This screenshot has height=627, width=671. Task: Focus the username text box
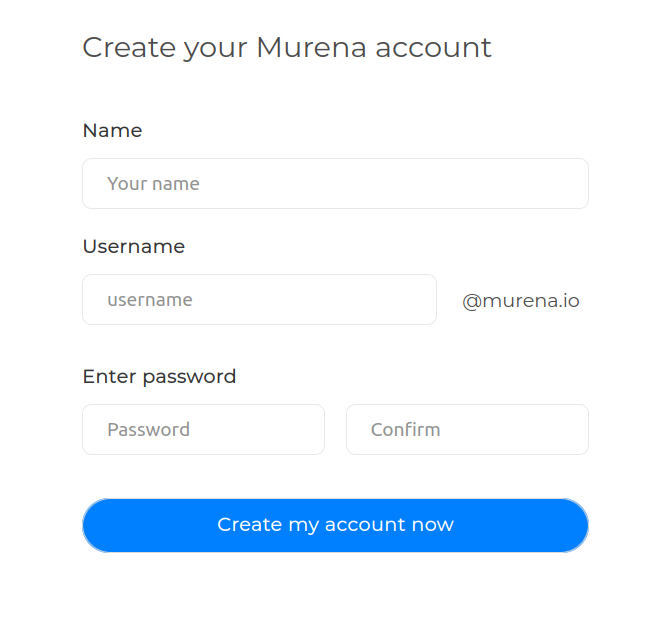[259, 300]
